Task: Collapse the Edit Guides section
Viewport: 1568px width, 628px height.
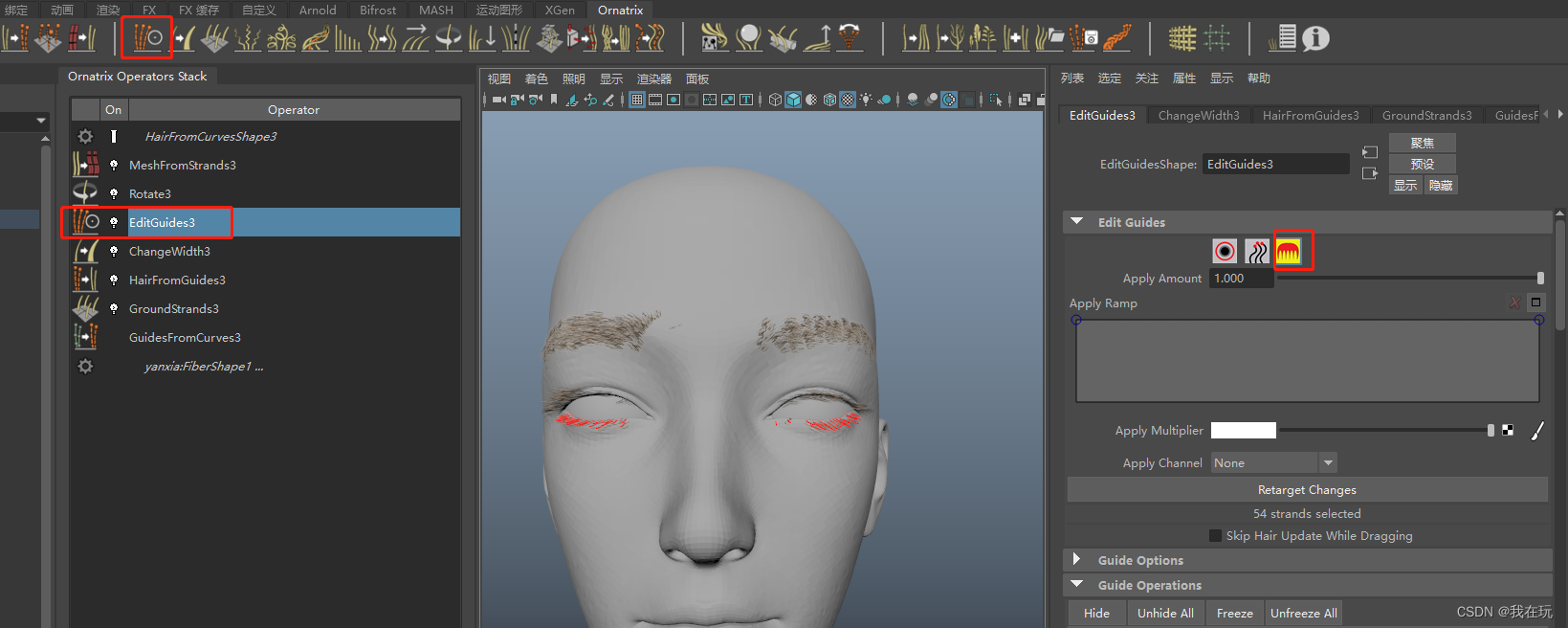Action: [1077, 222]
